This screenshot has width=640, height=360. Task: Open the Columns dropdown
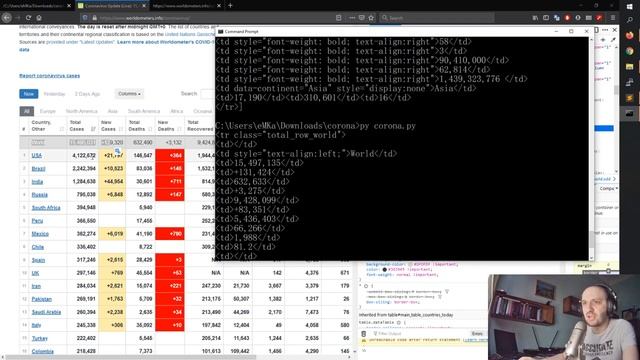[x=129, y=94]
